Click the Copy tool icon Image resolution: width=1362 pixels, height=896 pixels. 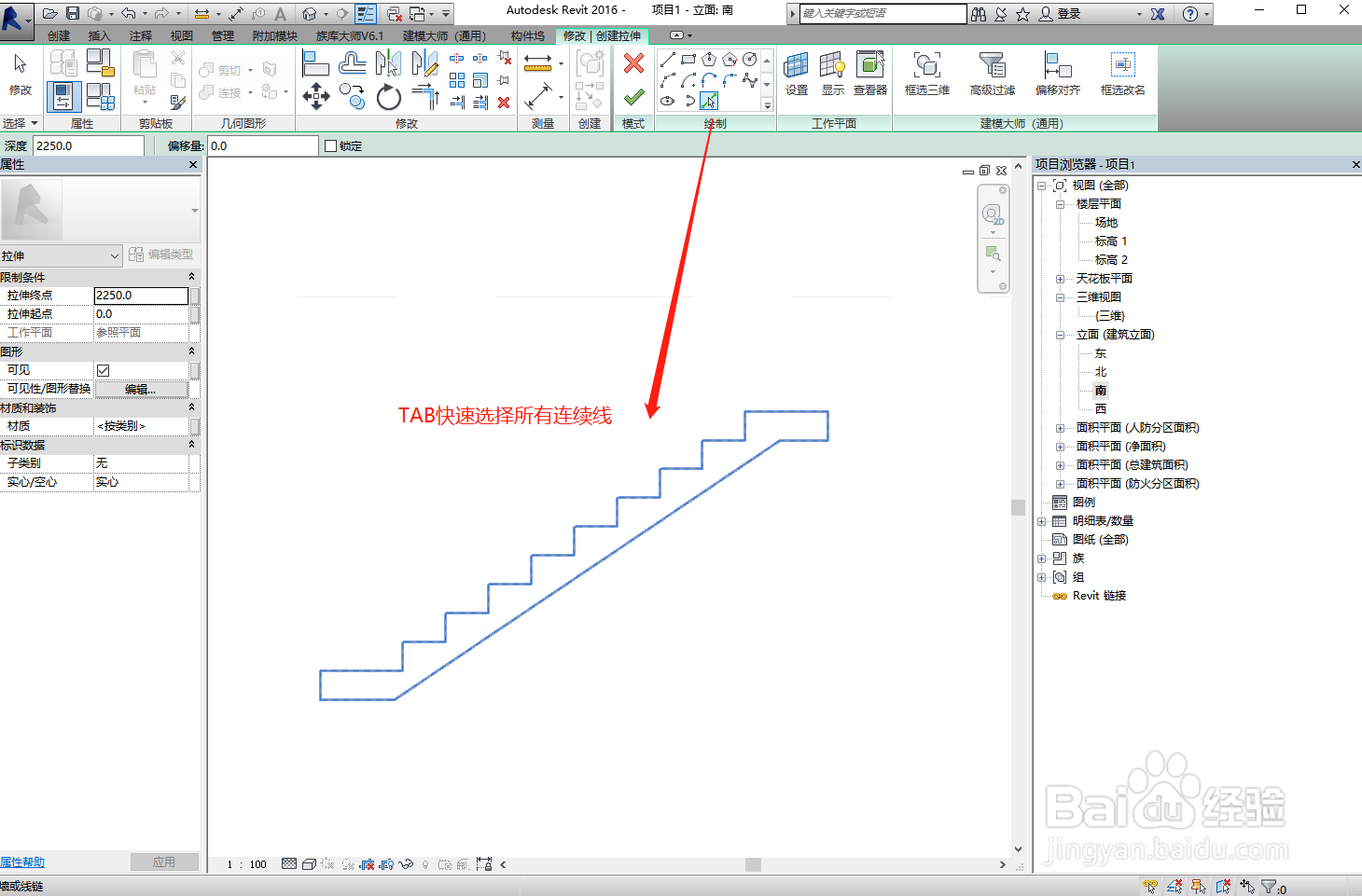pyautogui.click(x=352, y=96)
